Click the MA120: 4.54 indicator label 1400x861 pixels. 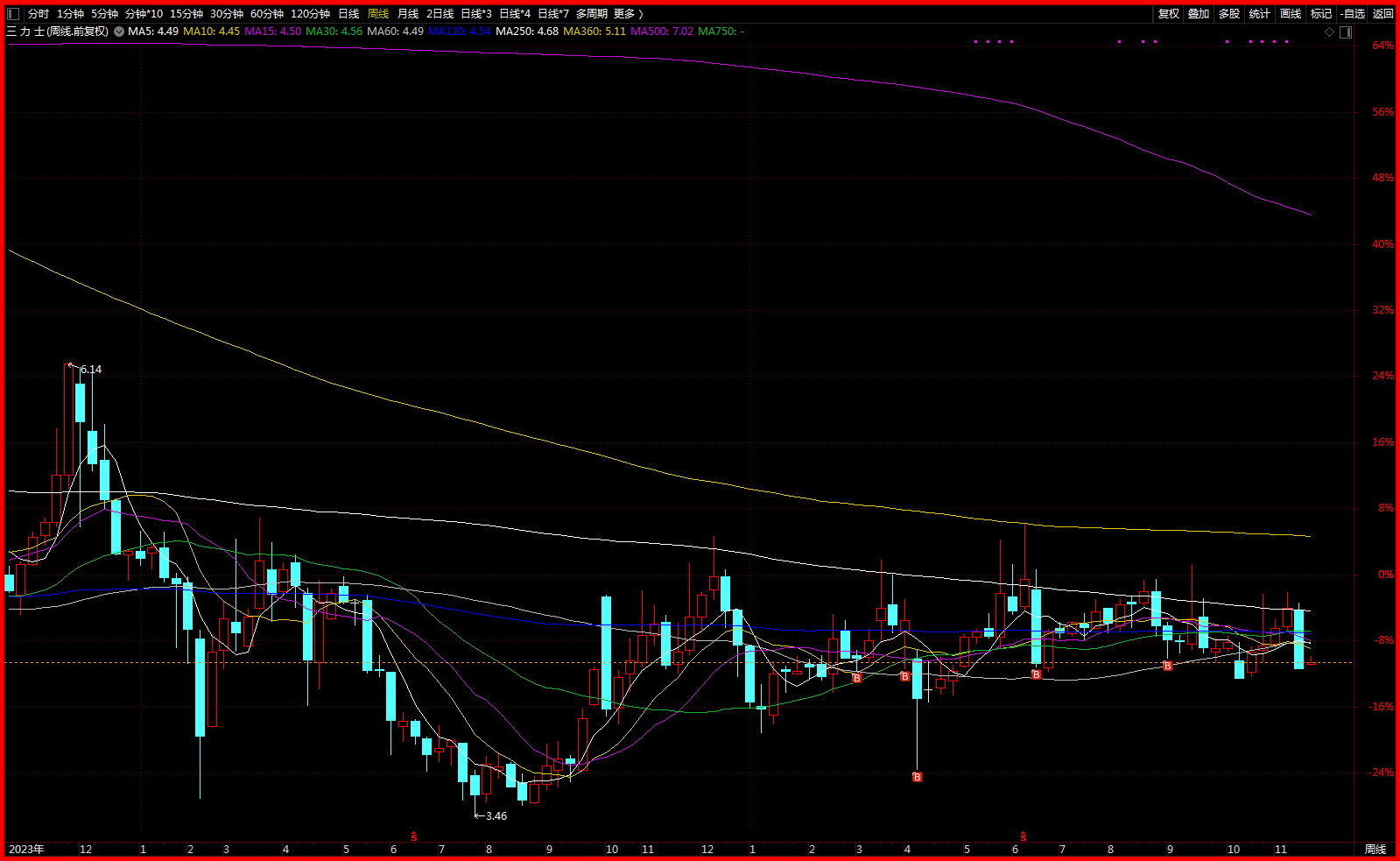click(459, 32)
